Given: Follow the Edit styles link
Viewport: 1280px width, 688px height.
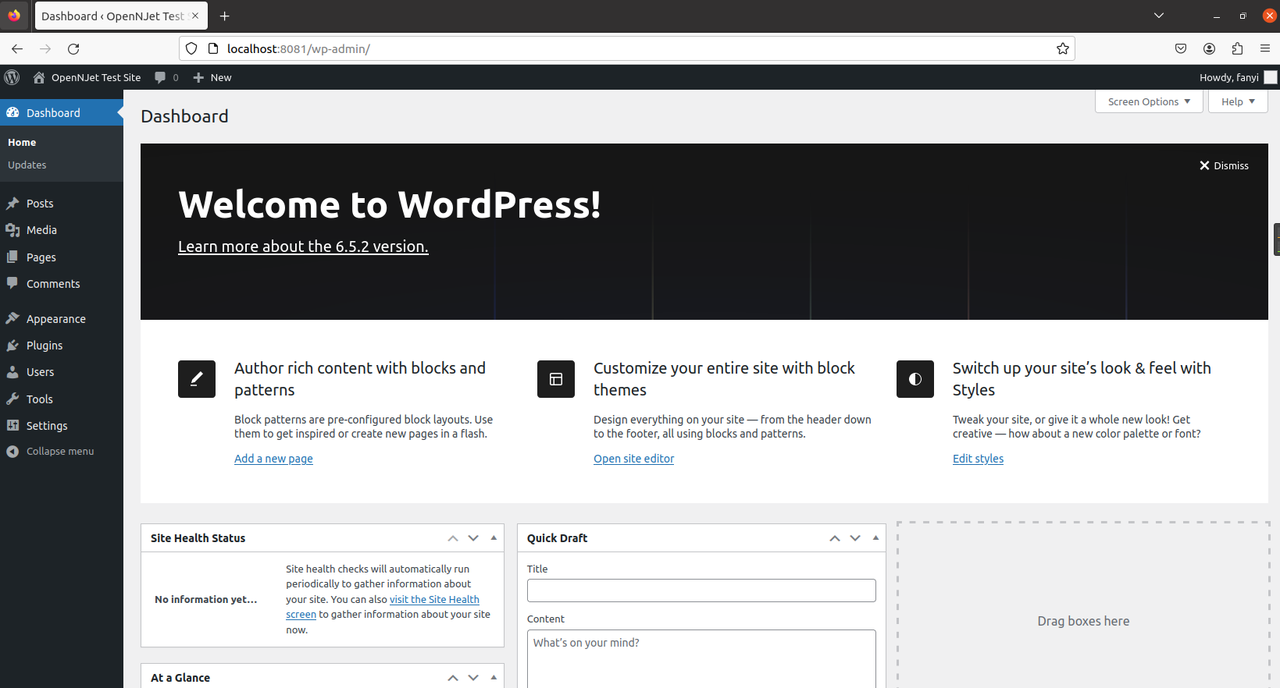Looking at the screenshot, I should (978, 459).
